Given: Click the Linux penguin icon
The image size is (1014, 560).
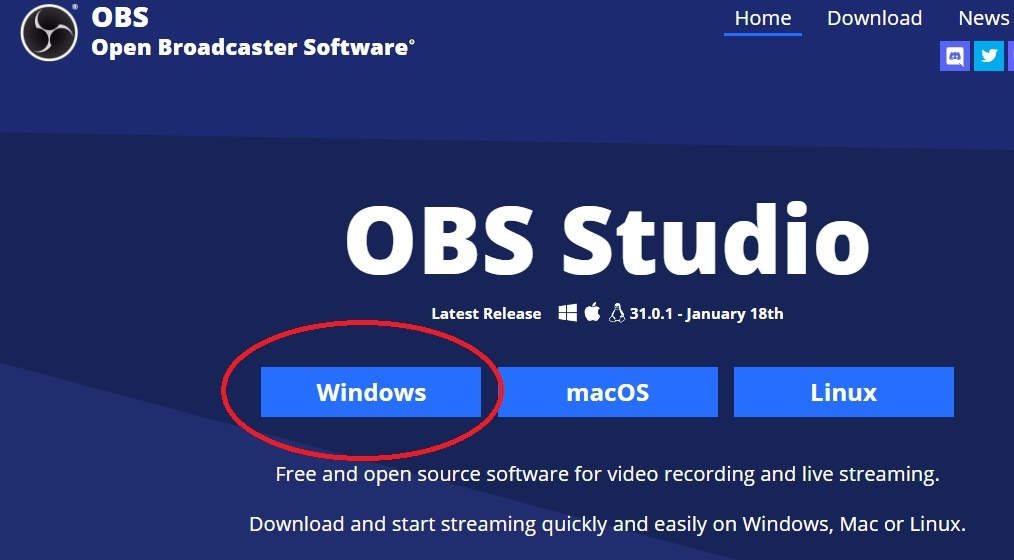Looking at the screenshot, I should tap(617, 314).
